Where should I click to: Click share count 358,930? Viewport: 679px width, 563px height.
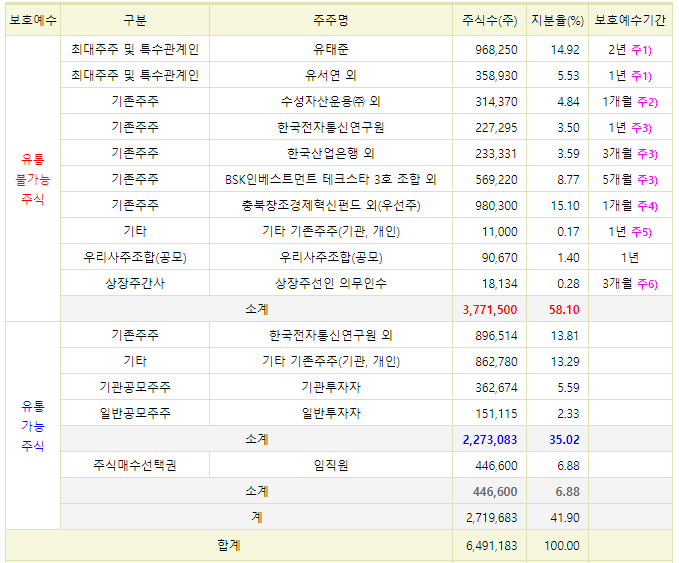click(x=496, y=76)
